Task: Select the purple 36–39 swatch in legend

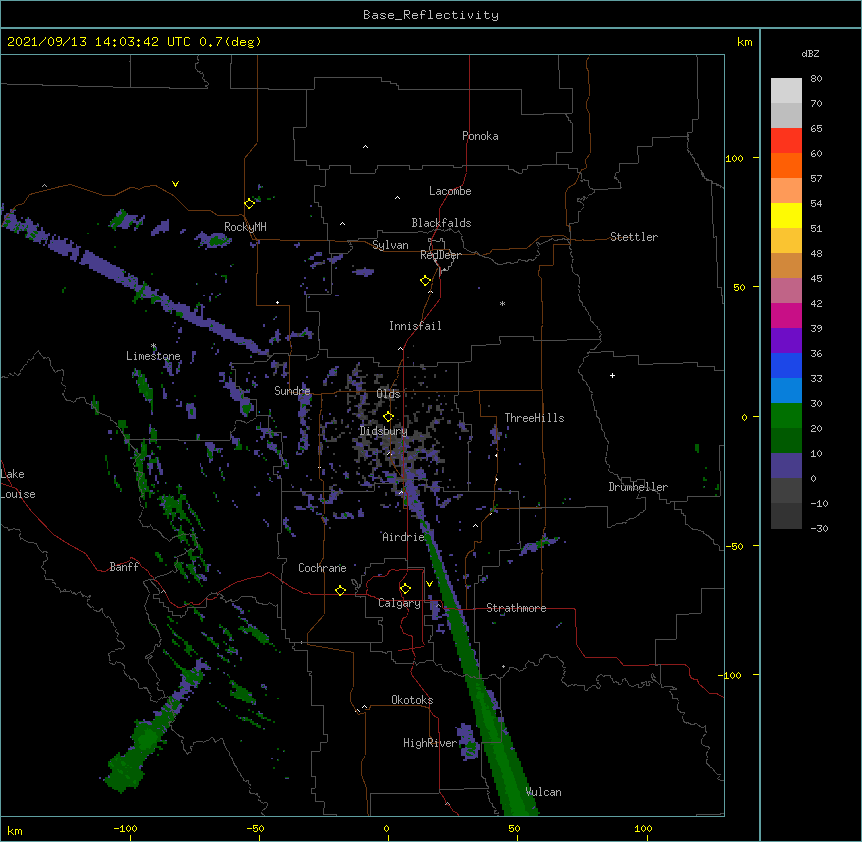Action: (x=786, y=341)
